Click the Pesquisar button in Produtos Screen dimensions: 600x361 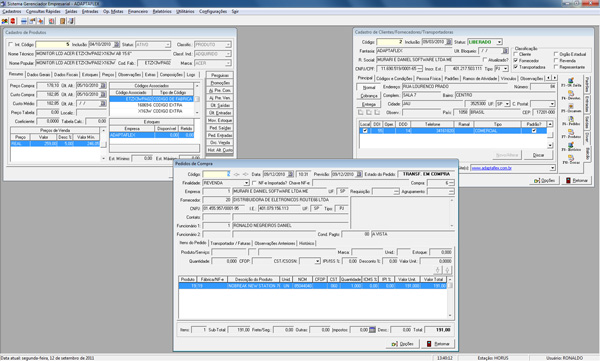[x=220, y=75]
